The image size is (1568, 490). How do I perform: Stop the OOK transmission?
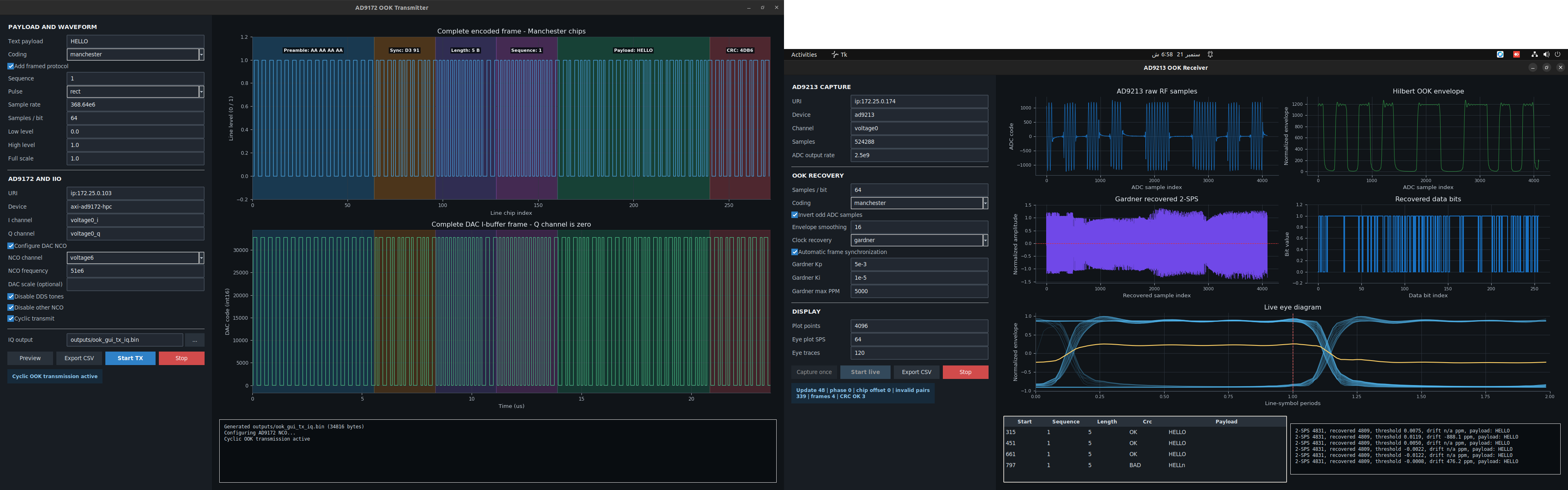[x=181, y=358]
